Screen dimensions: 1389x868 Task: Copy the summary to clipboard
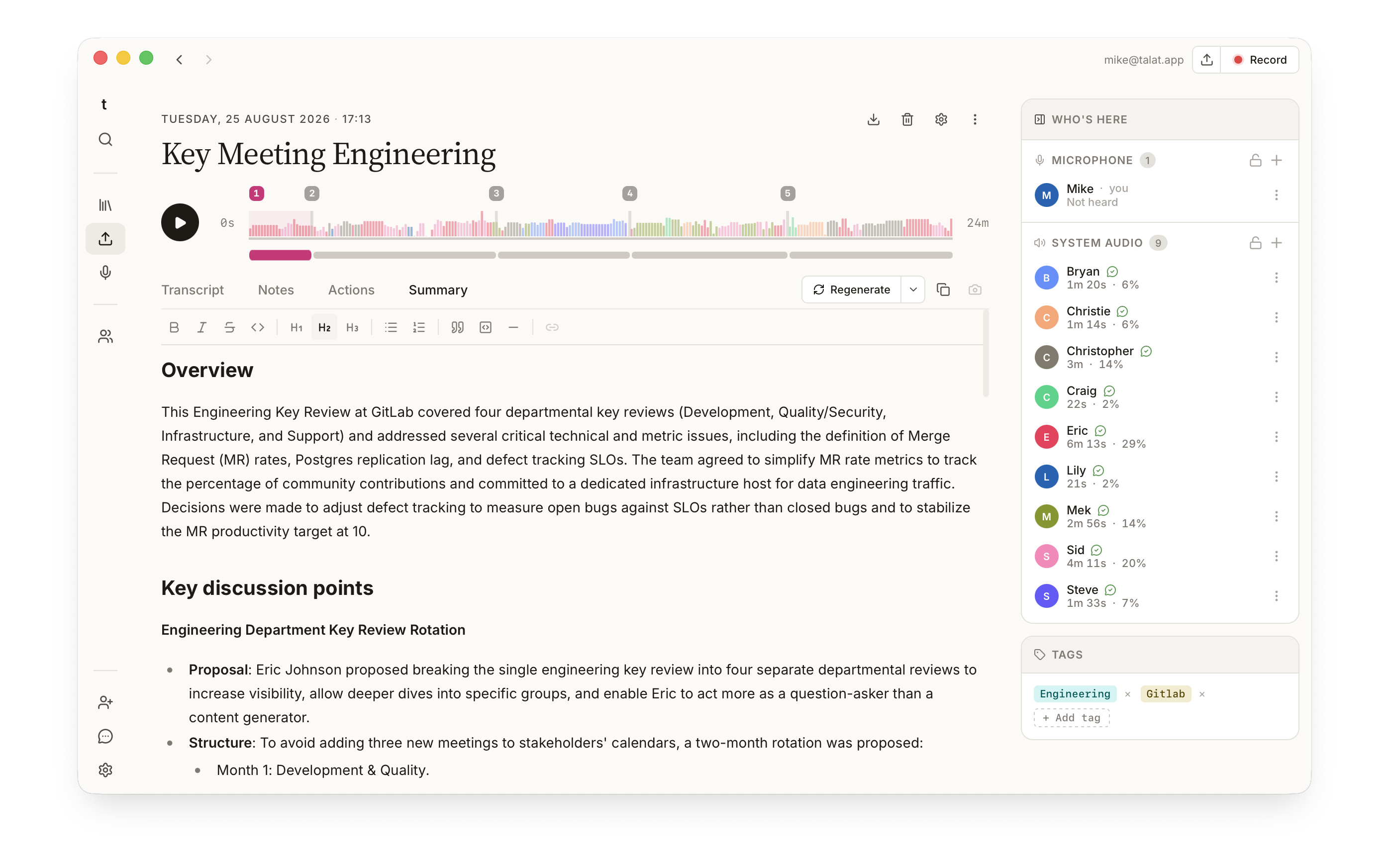coord(943,290)
